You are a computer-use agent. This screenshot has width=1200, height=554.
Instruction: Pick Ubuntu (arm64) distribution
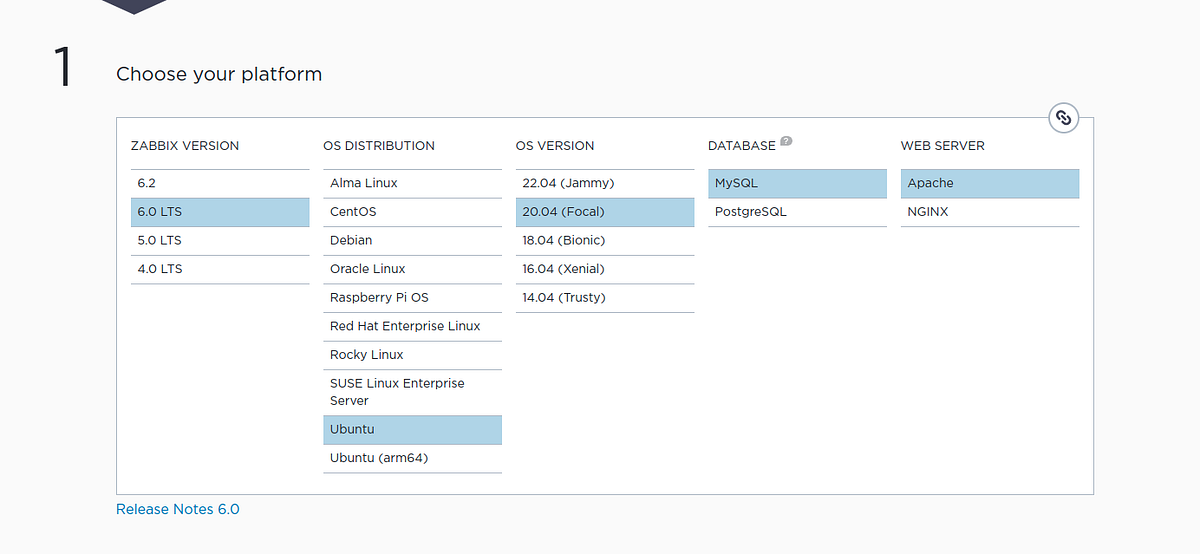pos(412,458)
